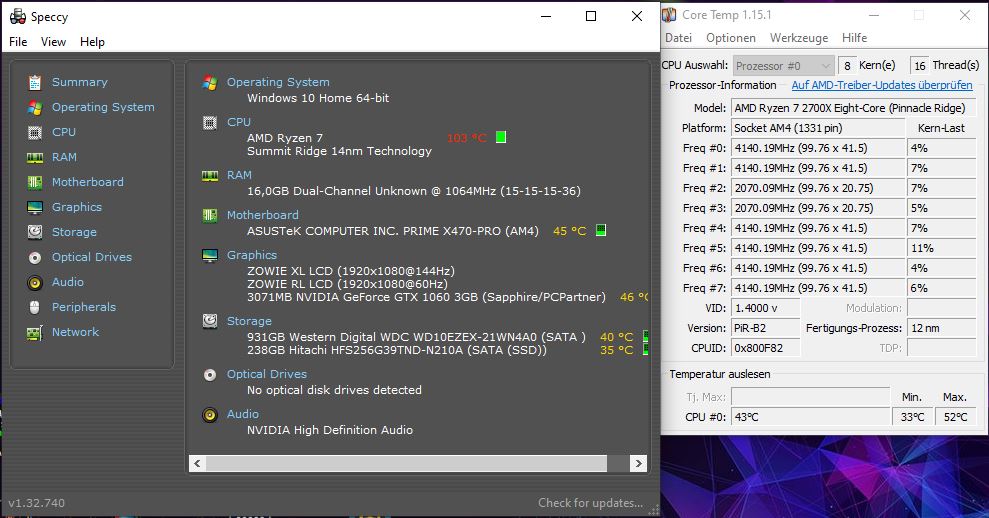Click version text v1.32.740
This screenshot has width=989, height=518.
[37, 503]
